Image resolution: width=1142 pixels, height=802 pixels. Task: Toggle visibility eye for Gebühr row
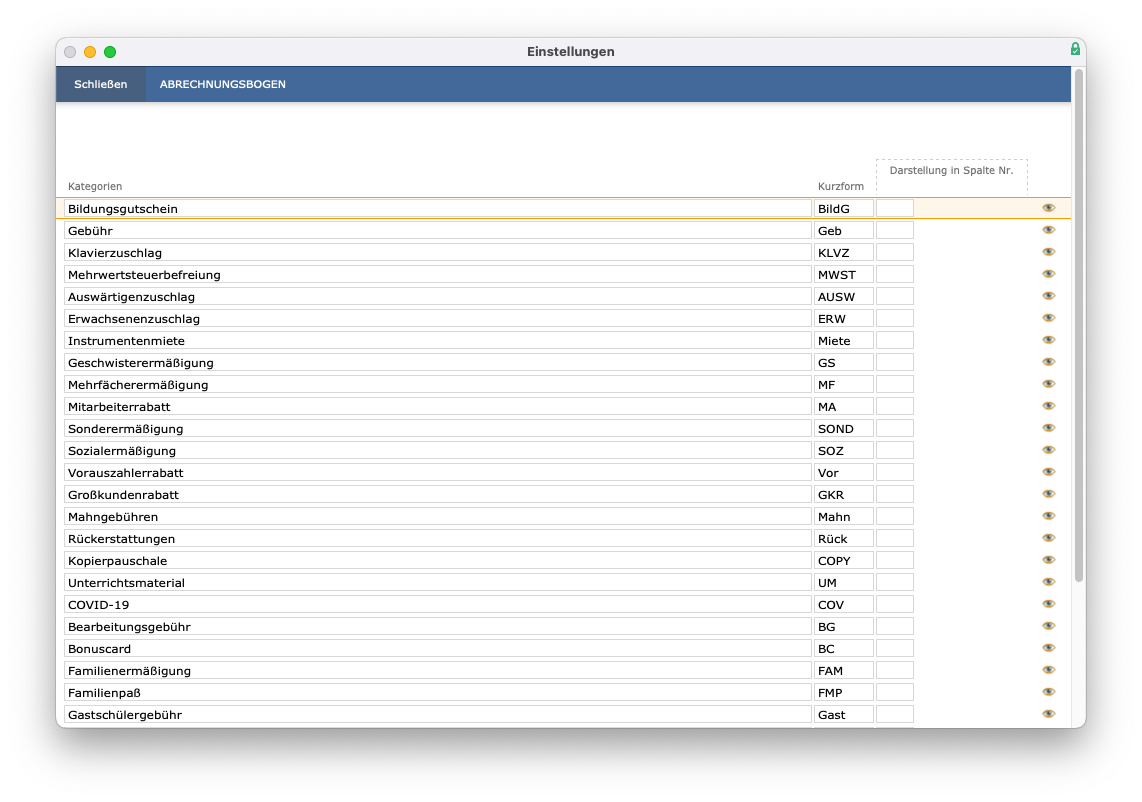(x=1049, y=230)
